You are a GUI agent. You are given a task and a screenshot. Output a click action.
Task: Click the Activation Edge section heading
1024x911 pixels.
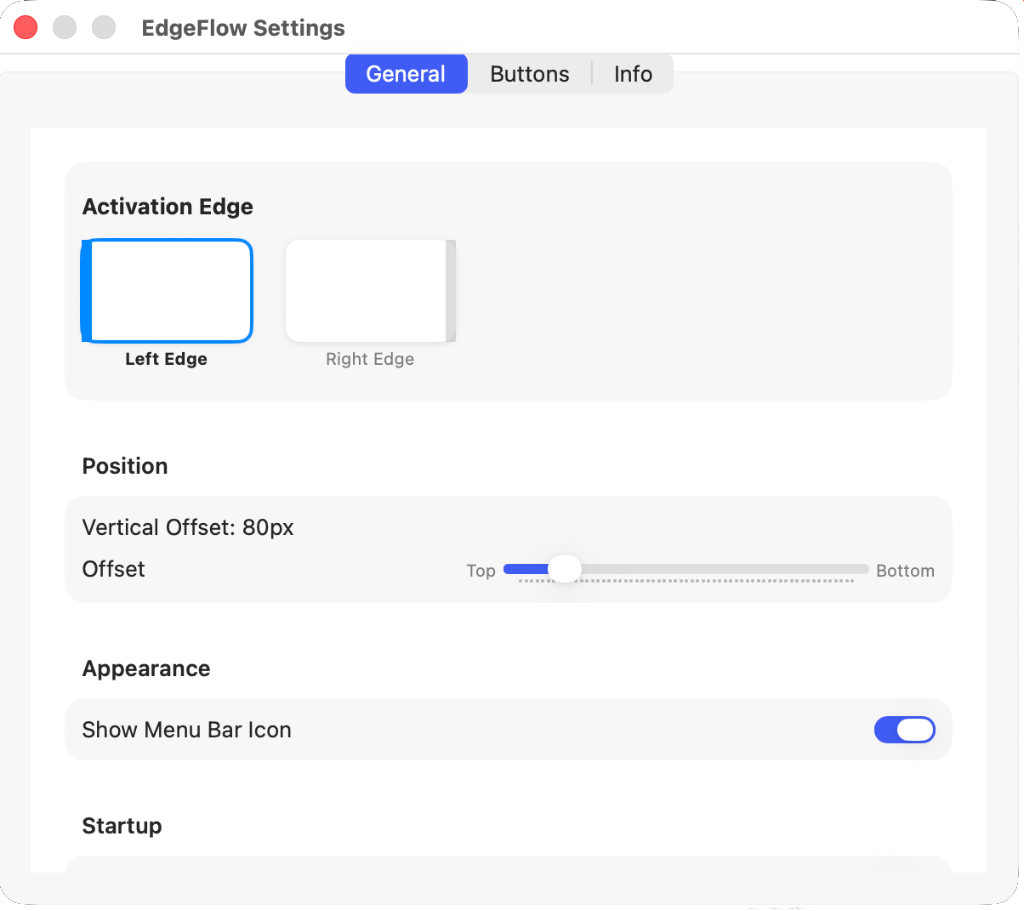[167, 206]
